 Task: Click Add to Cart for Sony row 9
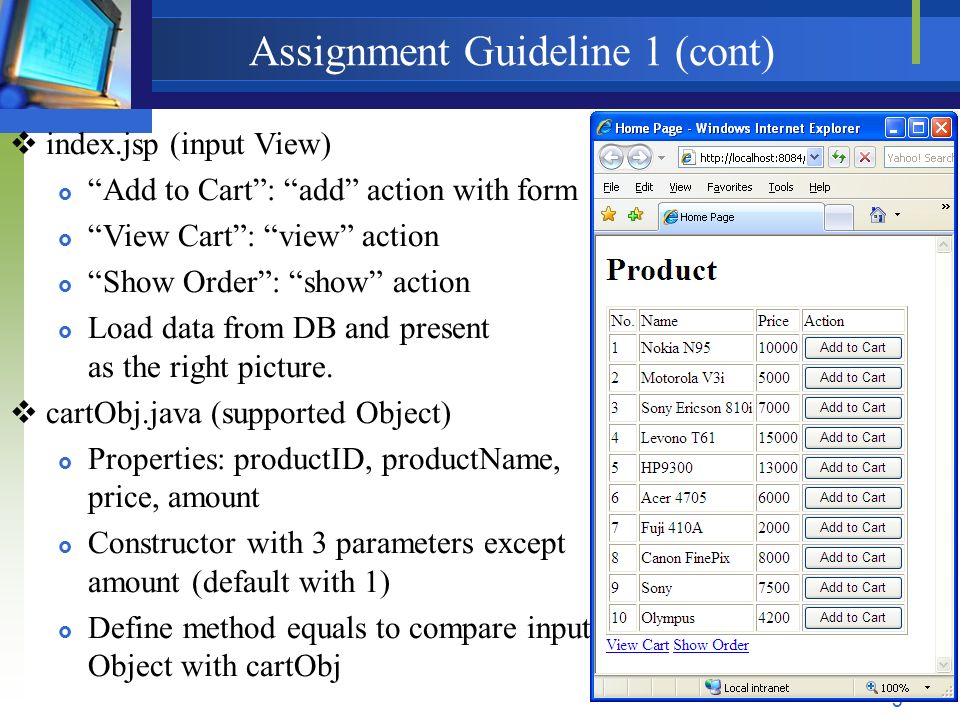853,588
